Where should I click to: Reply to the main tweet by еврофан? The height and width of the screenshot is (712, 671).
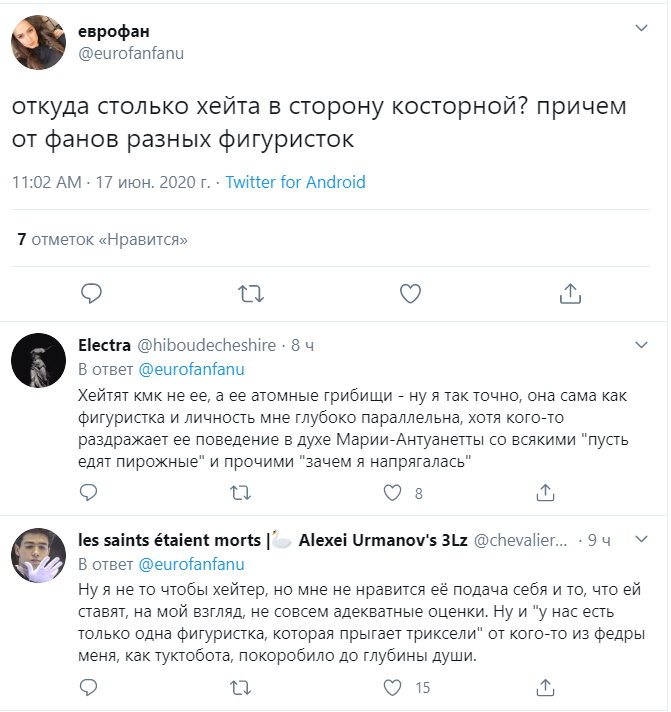click(91, 293)
